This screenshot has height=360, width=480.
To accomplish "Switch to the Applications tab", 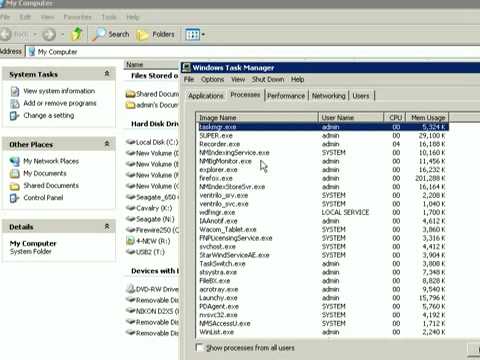I will [x=205, y=96].
